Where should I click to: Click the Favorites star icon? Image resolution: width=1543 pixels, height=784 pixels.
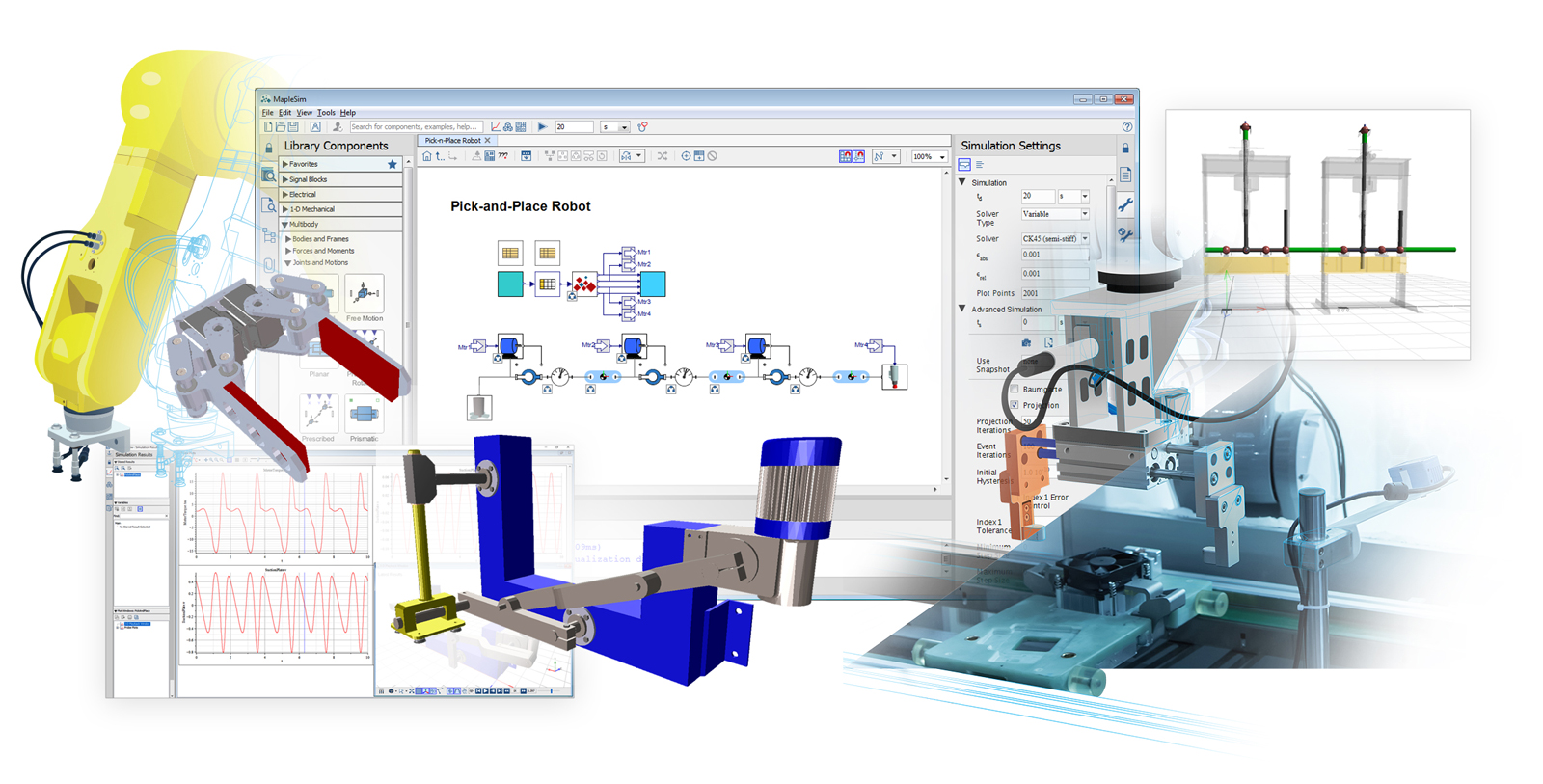click(393, 164)
